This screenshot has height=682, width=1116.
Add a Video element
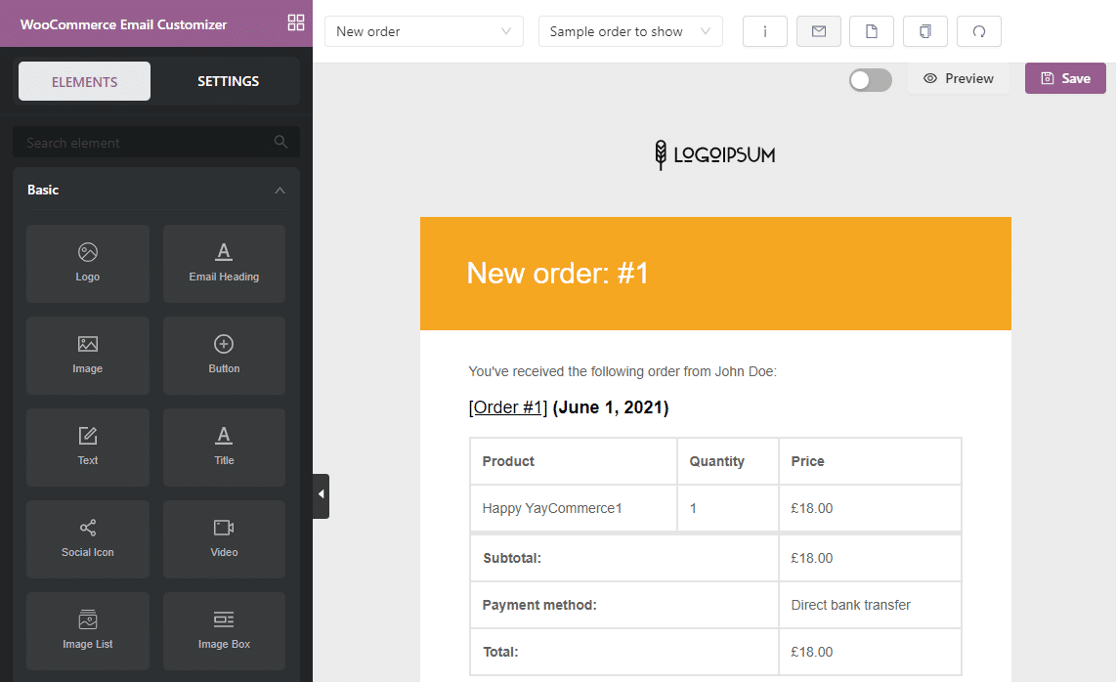[x=223, y=539]
